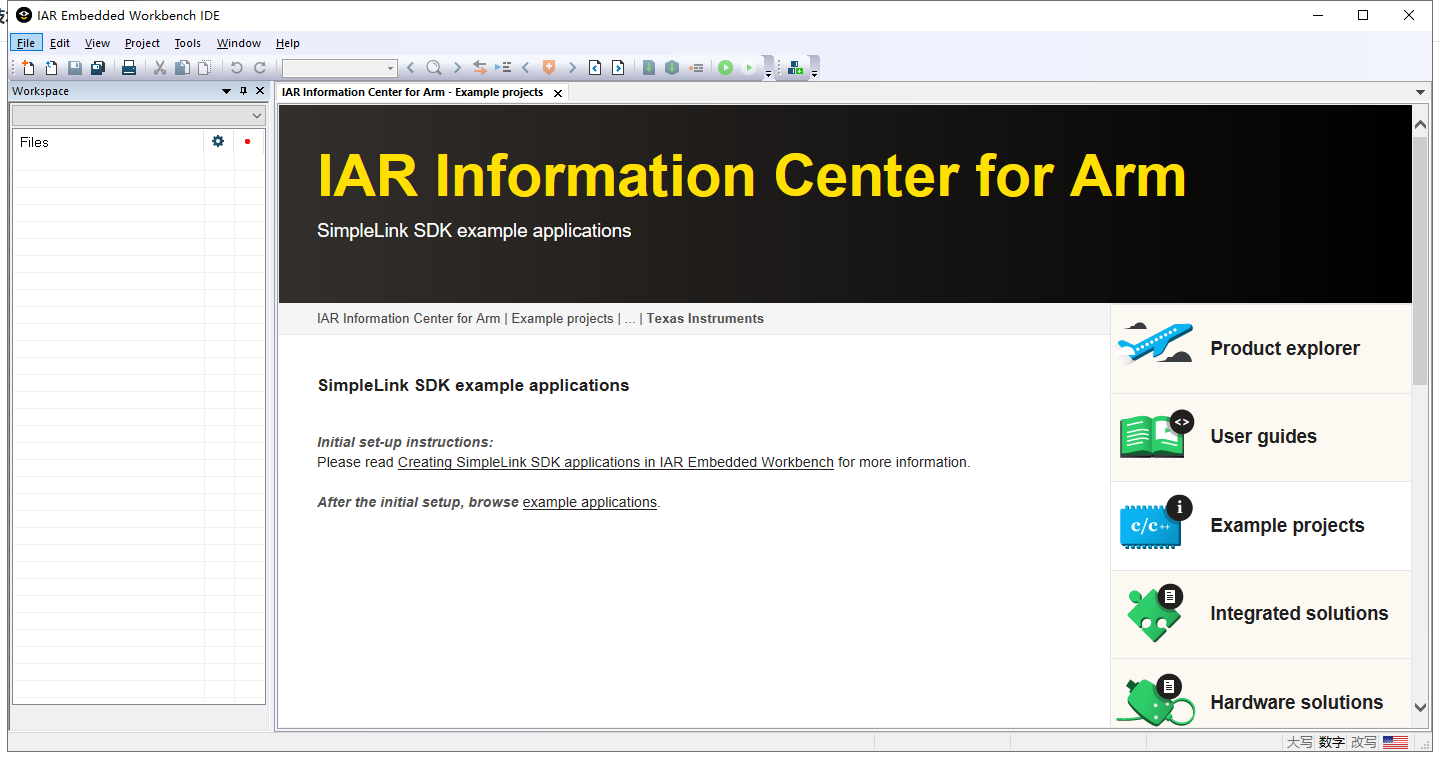Click Download and Debug green play icon

[x=725, y=68]
